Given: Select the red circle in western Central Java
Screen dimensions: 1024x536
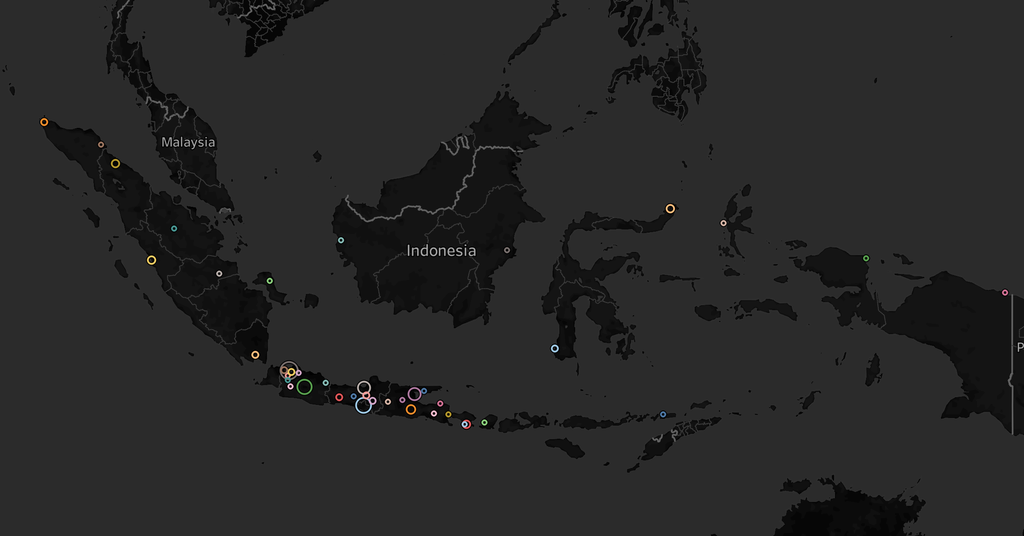Looking at the screenshot, I should click(x=339, y=398).
